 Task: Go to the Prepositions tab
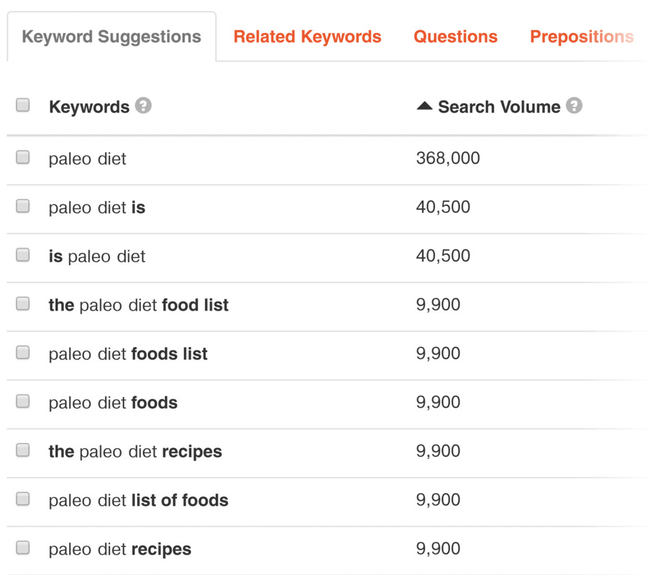point(581,37)
